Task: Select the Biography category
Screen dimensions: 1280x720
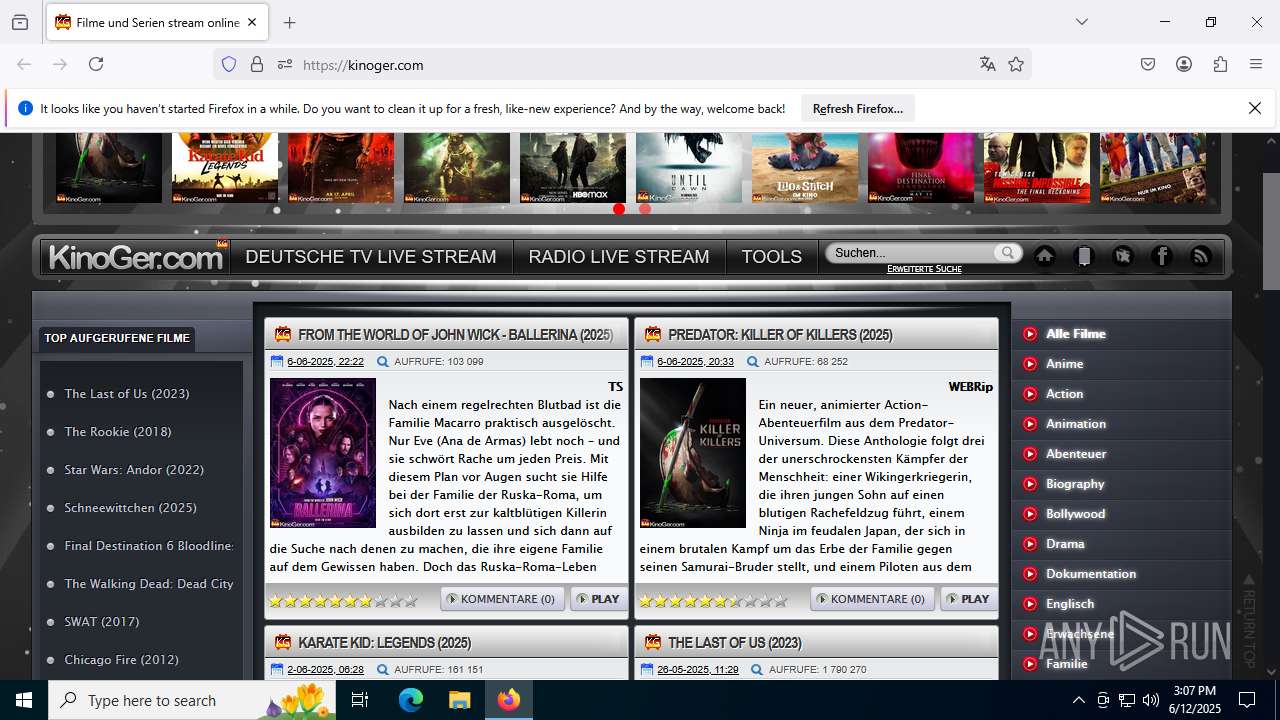Action: tap(1075, 484)
